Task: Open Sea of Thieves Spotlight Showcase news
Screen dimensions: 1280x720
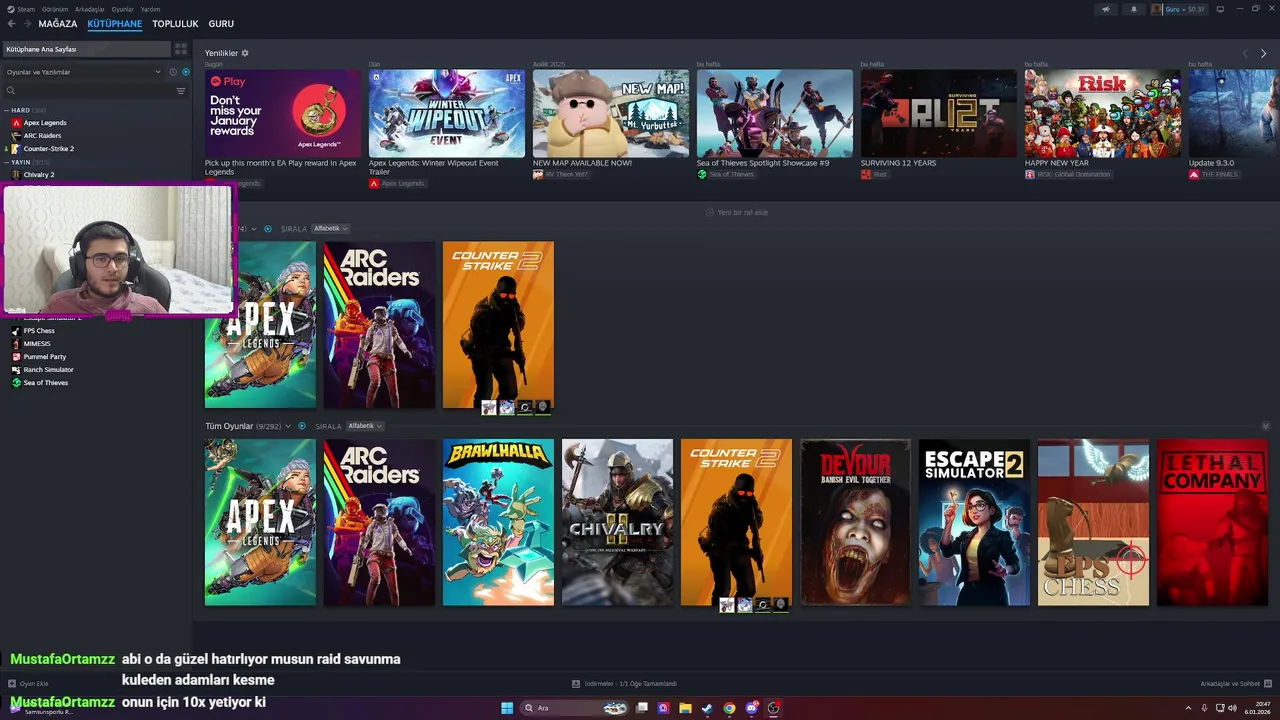Action: pyautogui.click(x=775, y=113)
